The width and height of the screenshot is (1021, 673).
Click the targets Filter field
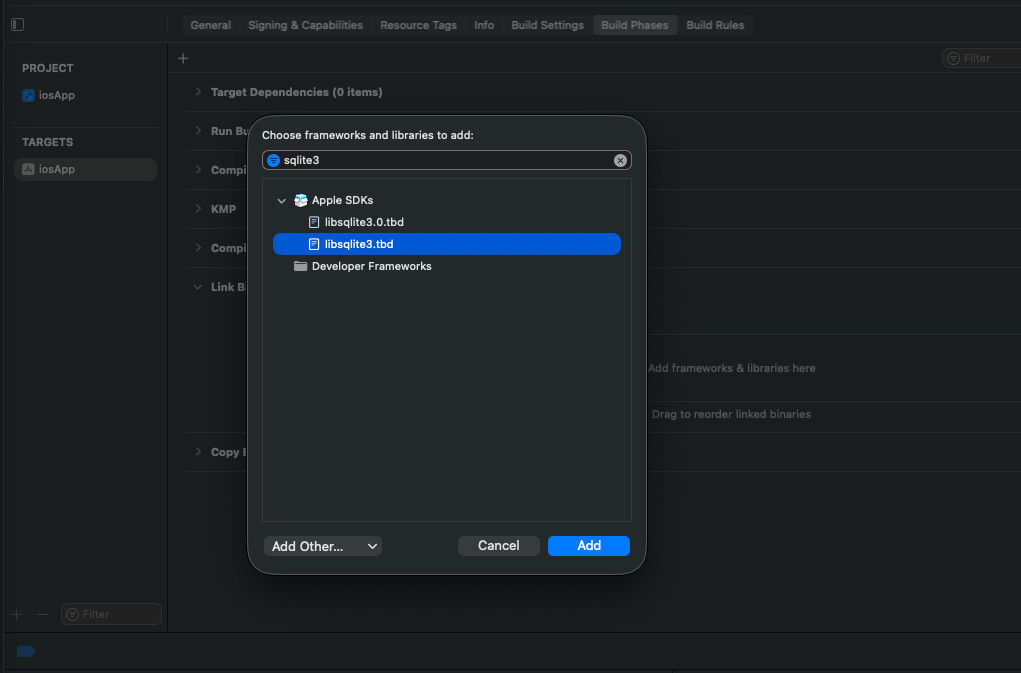coord(111,614)
